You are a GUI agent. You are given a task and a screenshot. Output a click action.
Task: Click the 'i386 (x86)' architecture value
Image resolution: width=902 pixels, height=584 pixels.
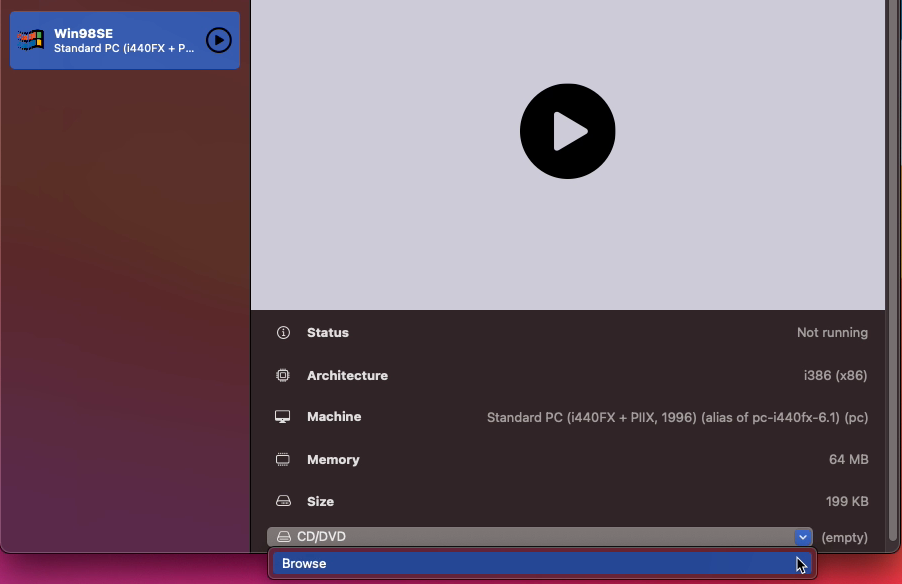click(835, 375)
